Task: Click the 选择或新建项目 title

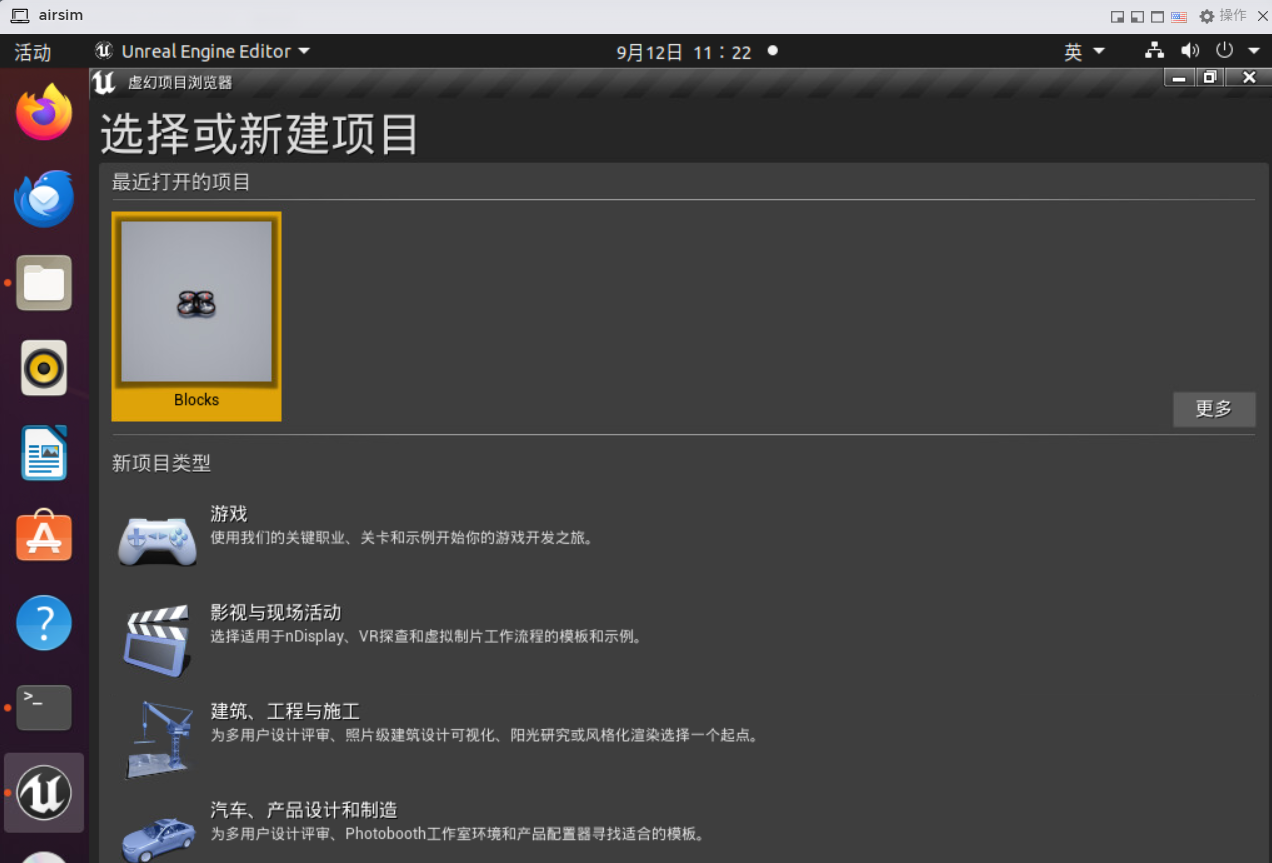Action: pos(260,134)
